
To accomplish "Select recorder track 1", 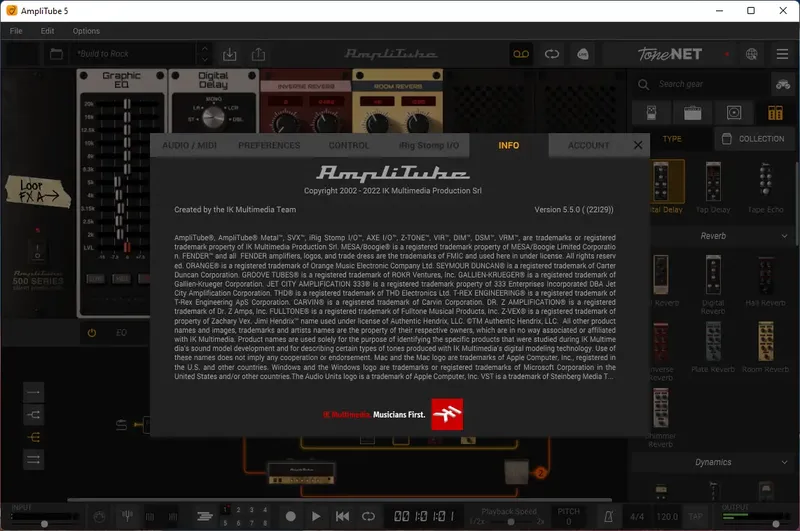I will 226,510.
